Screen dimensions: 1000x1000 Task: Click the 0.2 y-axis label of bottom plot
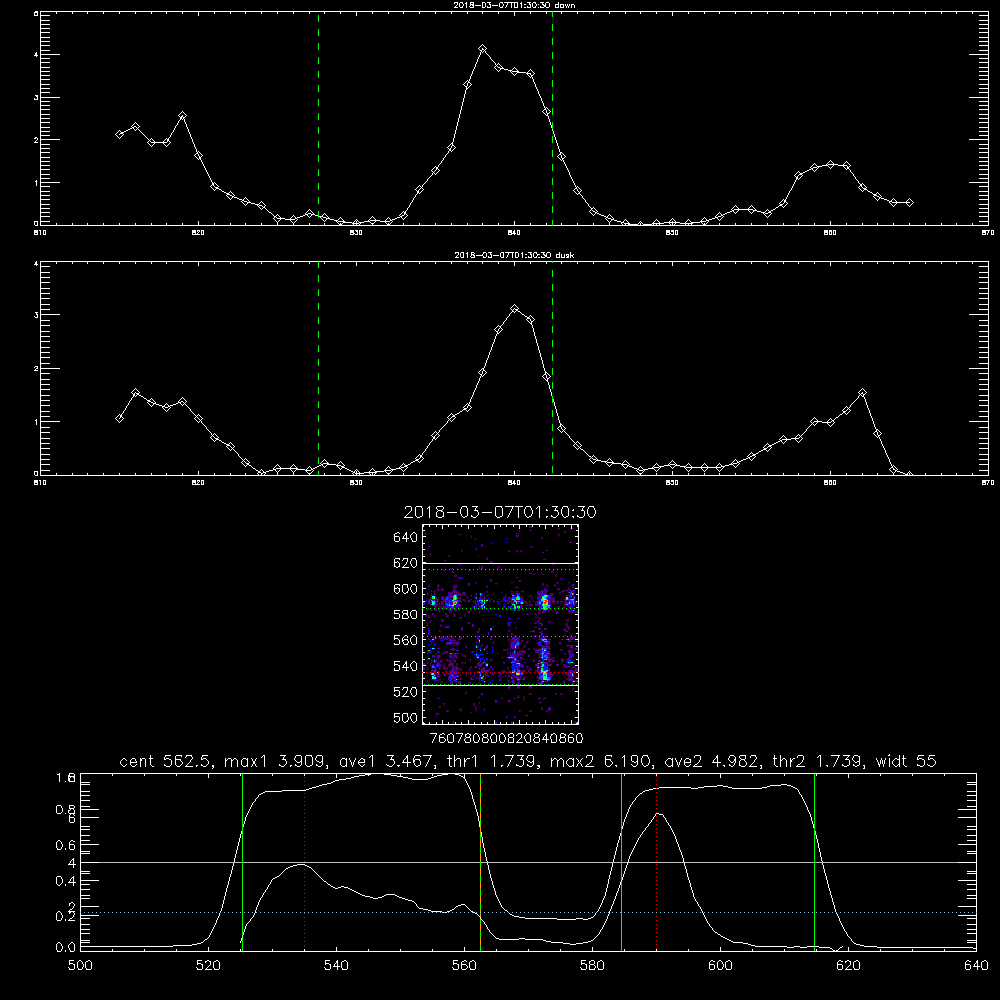[66, 916]
